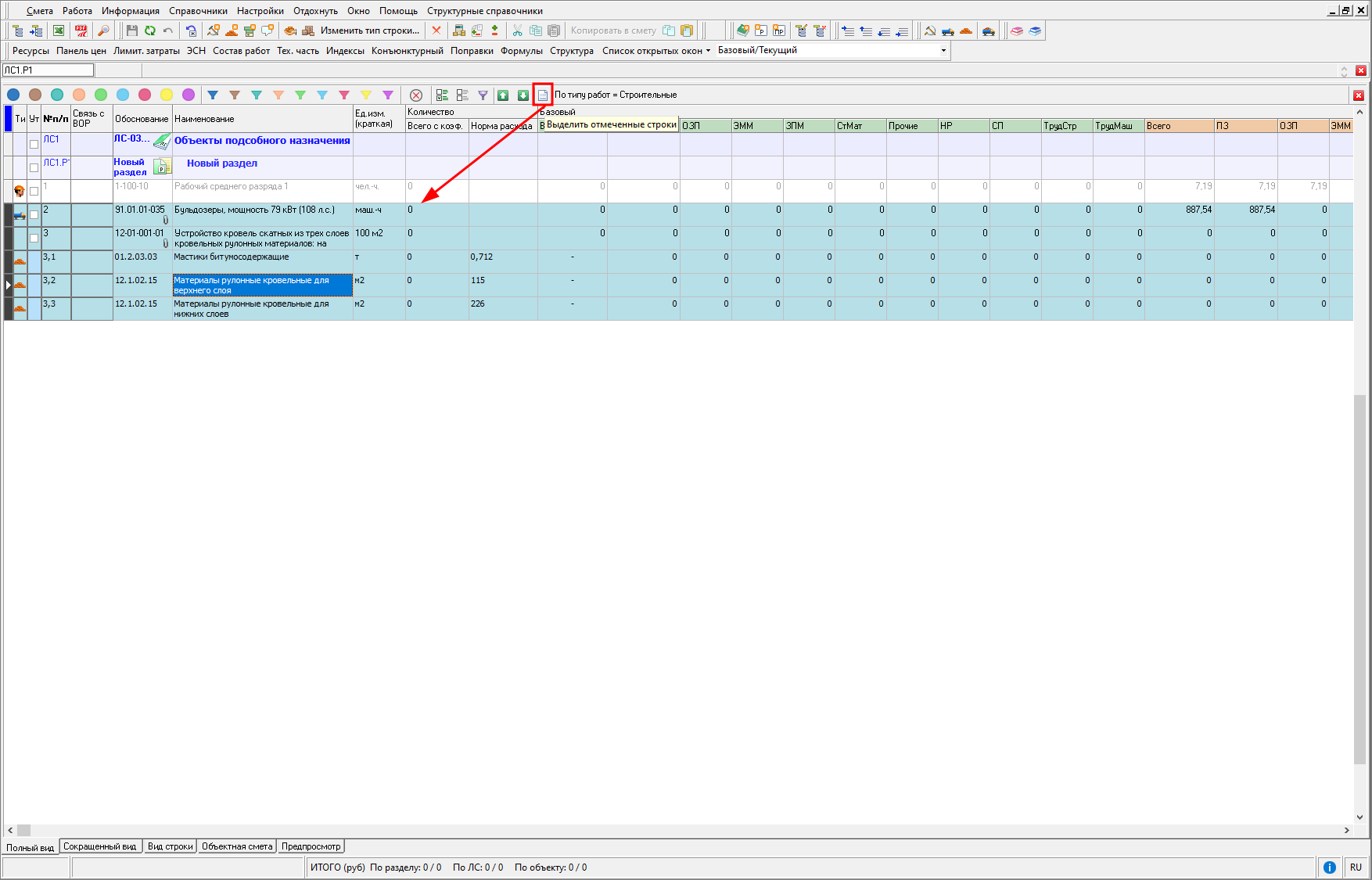Tick the checkbox for row 2 bulldozers
The width and height of the screenshot is (1372, 880).
coord(34,214)
